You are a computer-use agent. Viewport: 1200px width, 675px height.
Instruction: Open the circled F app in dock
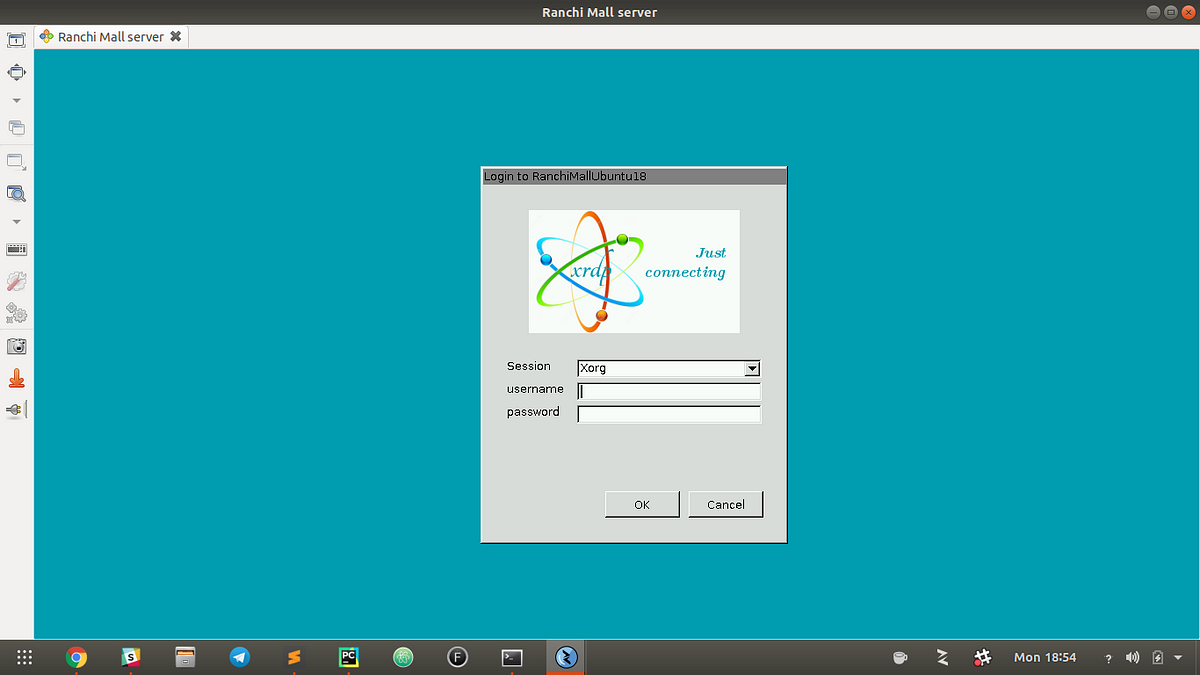click(x=457, y=657)
